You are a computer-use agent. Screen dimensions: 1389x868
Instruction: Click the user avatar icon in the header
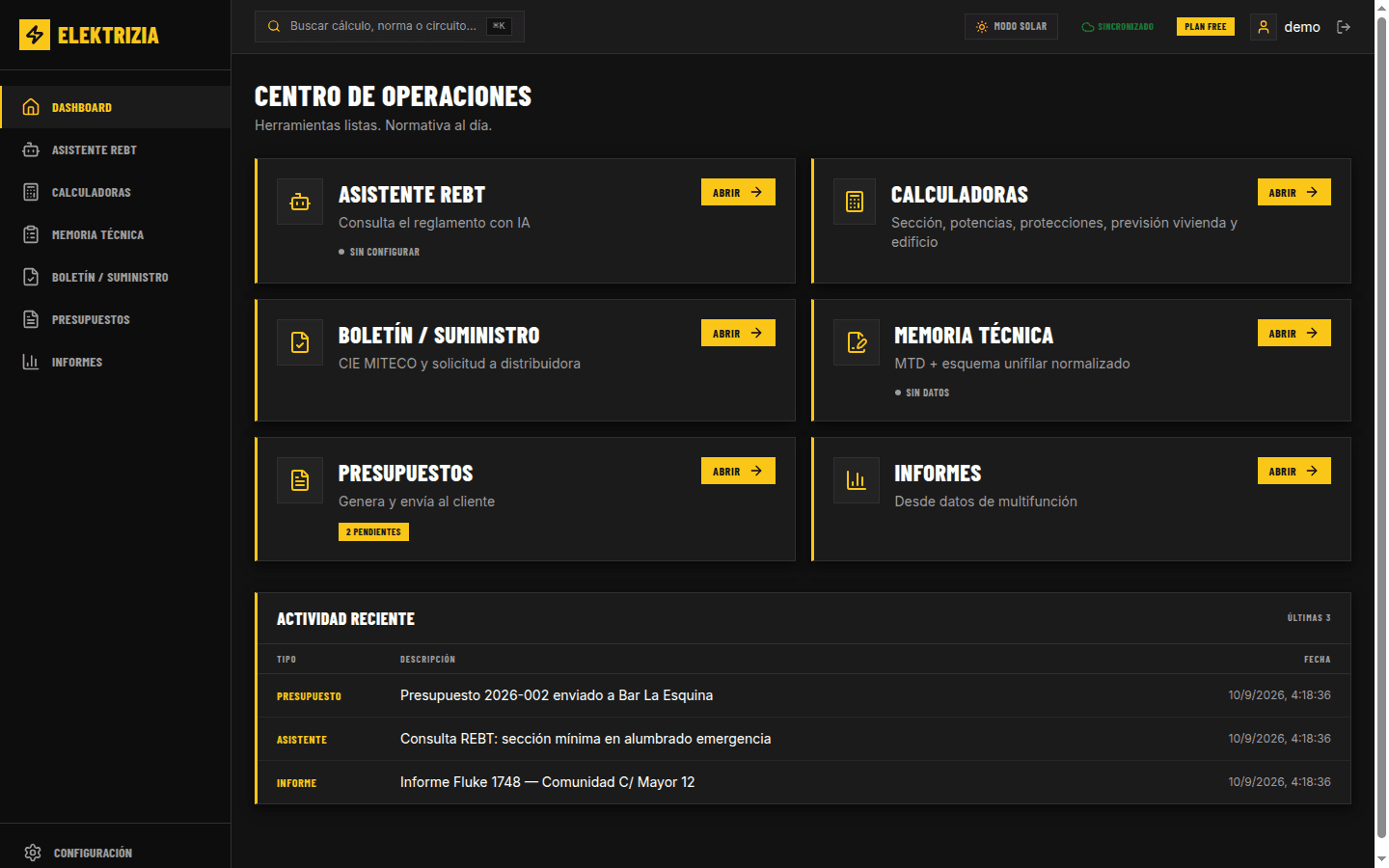point(1264,27)
